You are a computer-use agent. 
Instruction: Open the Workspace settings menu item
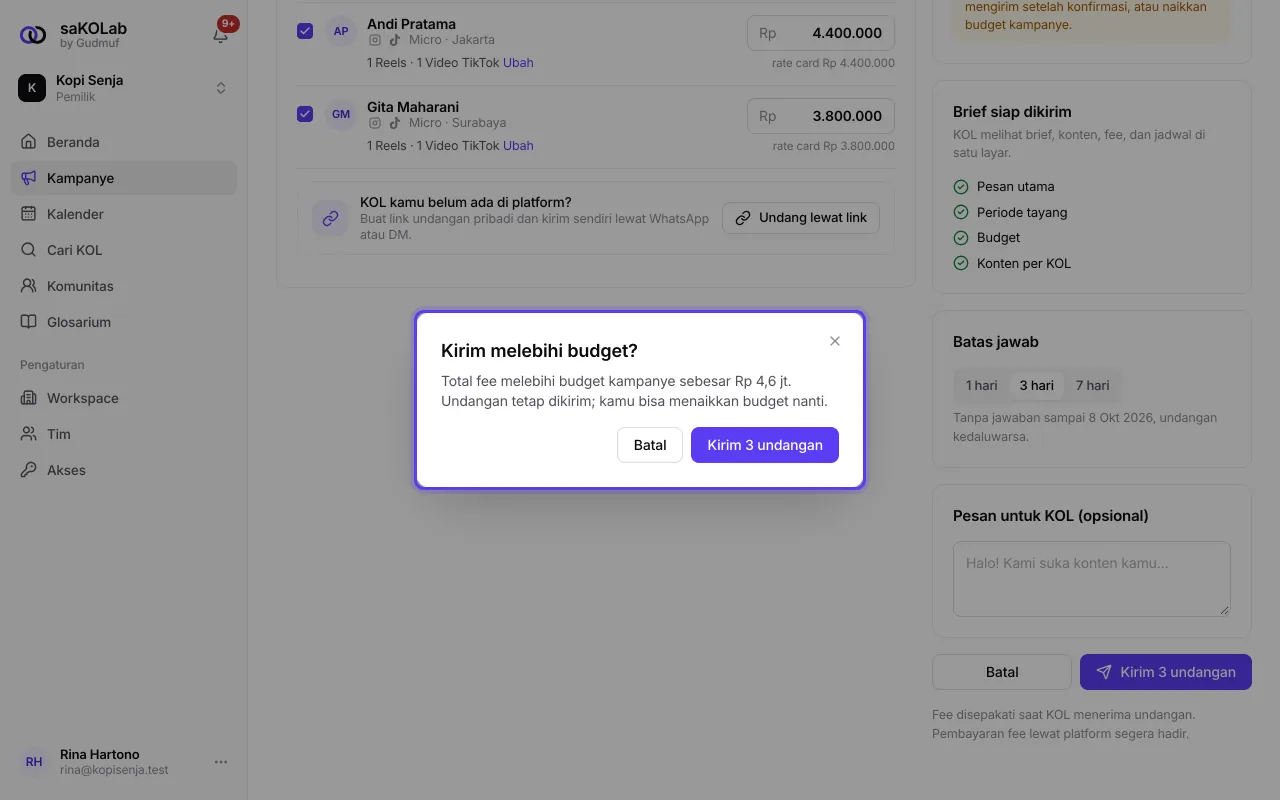[x=124, y=398]
